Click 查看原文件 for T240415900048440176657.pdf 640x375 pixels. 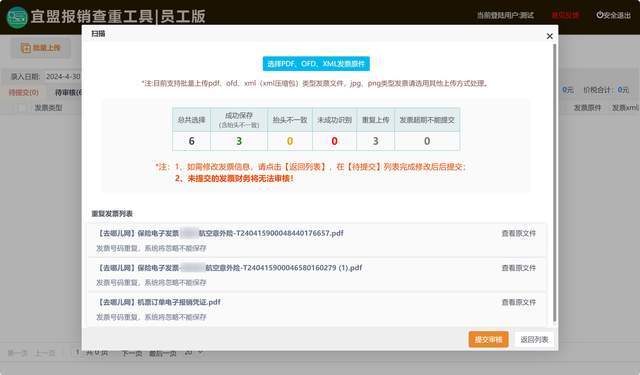pos(518,233)
